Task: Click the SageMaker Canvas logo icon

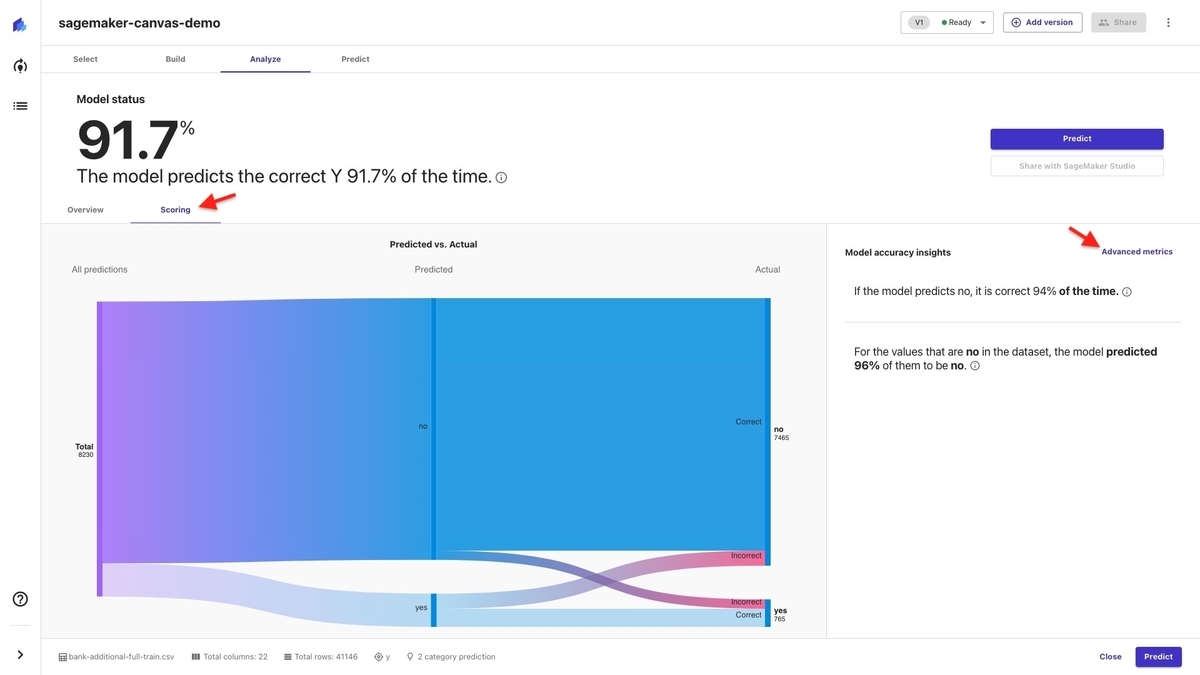Action: (20, 24)
